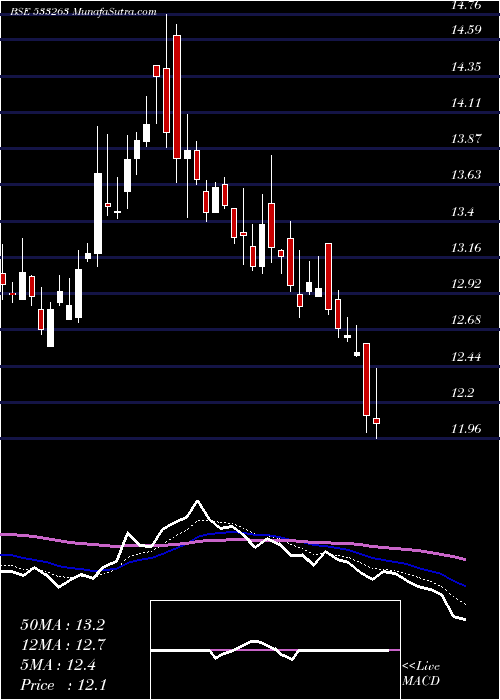Click the 14.59 price axis label

[x=466, y=30]
